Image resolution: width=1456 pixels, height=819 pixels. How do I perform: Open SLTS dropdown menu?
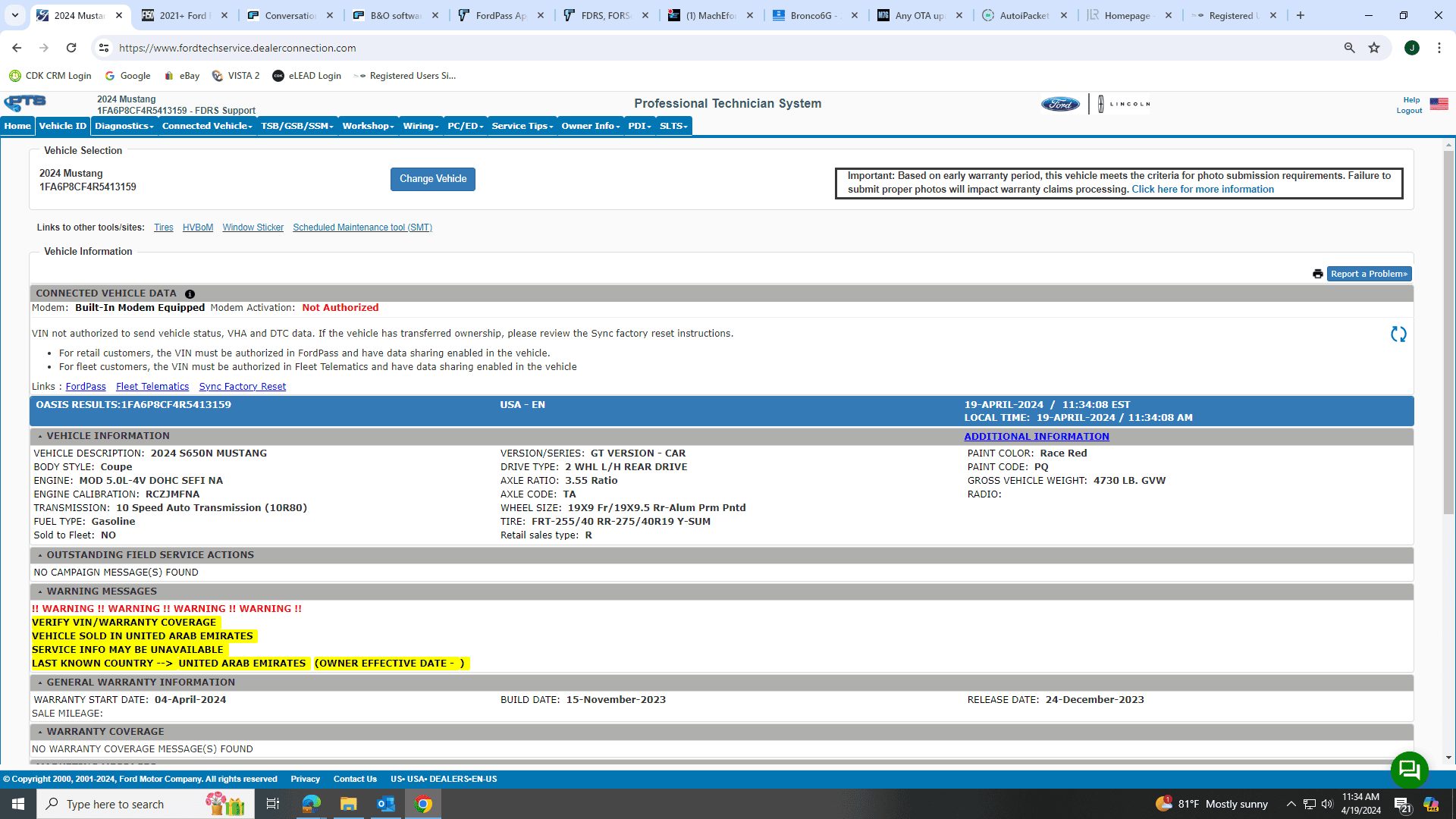pos(673,126)
